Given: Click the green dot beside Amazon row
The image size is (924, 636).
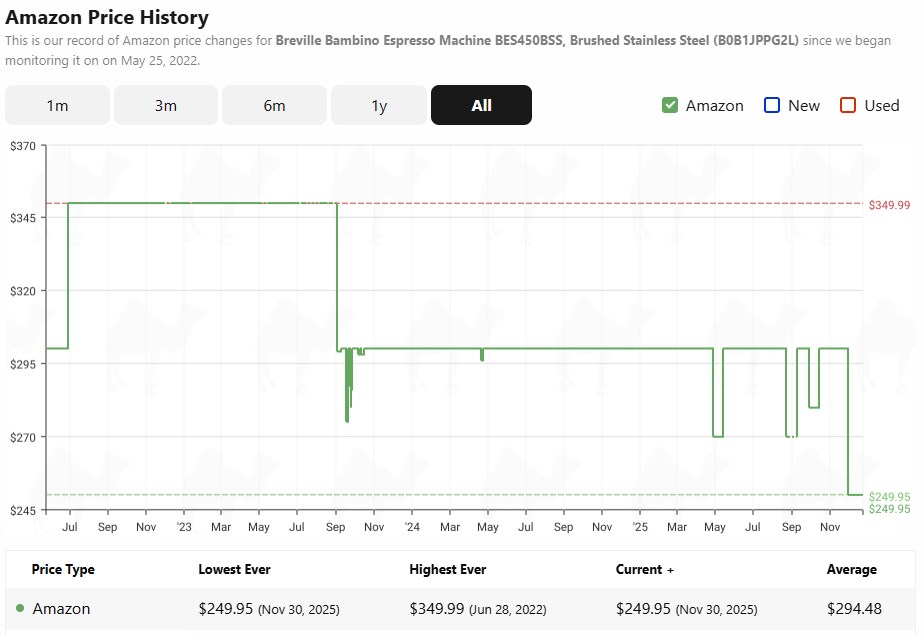Looking at the screenshot, I should click(x=20, y=608).
